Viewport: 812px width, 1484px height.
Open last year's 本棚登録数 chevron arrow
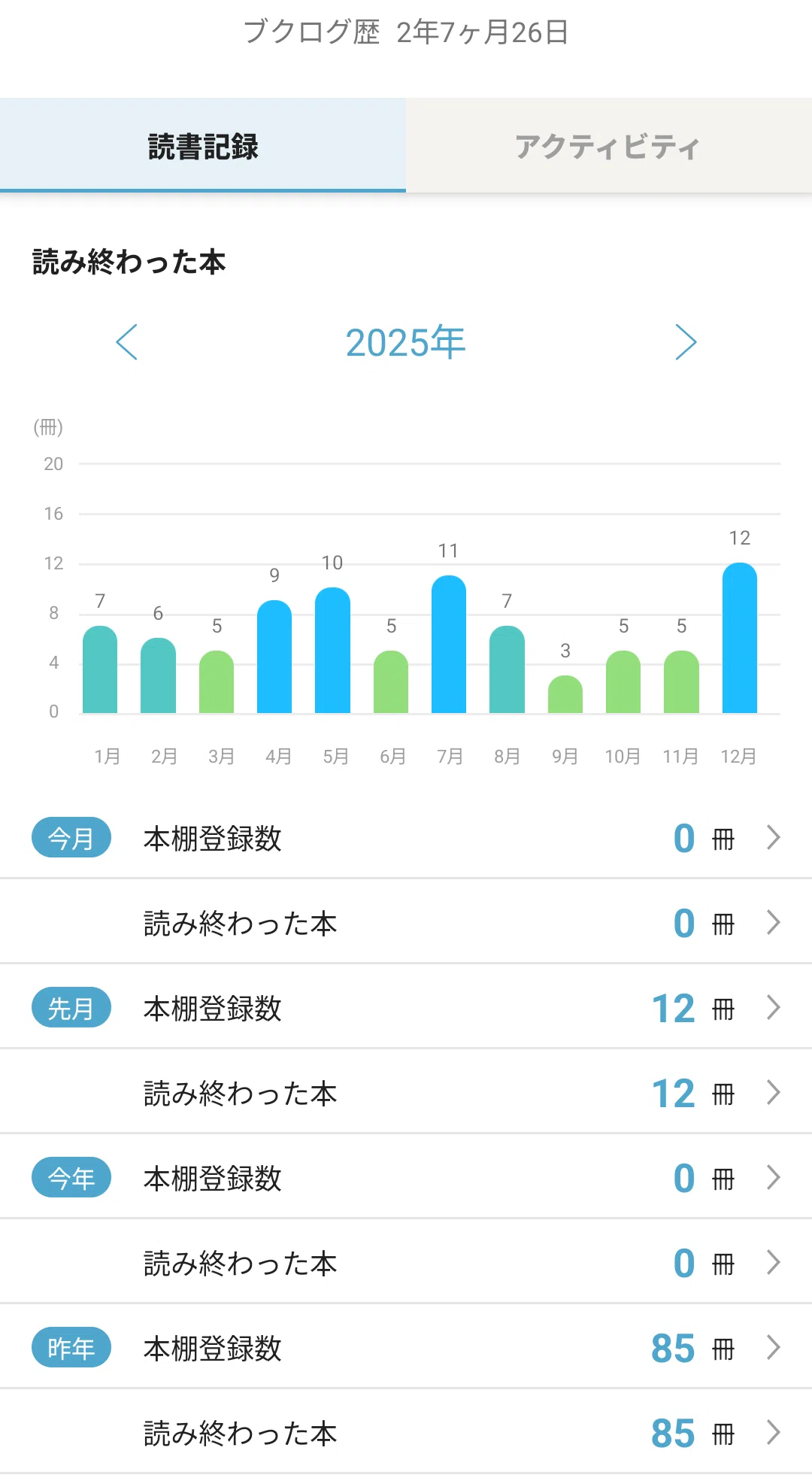coord(774,1347)
